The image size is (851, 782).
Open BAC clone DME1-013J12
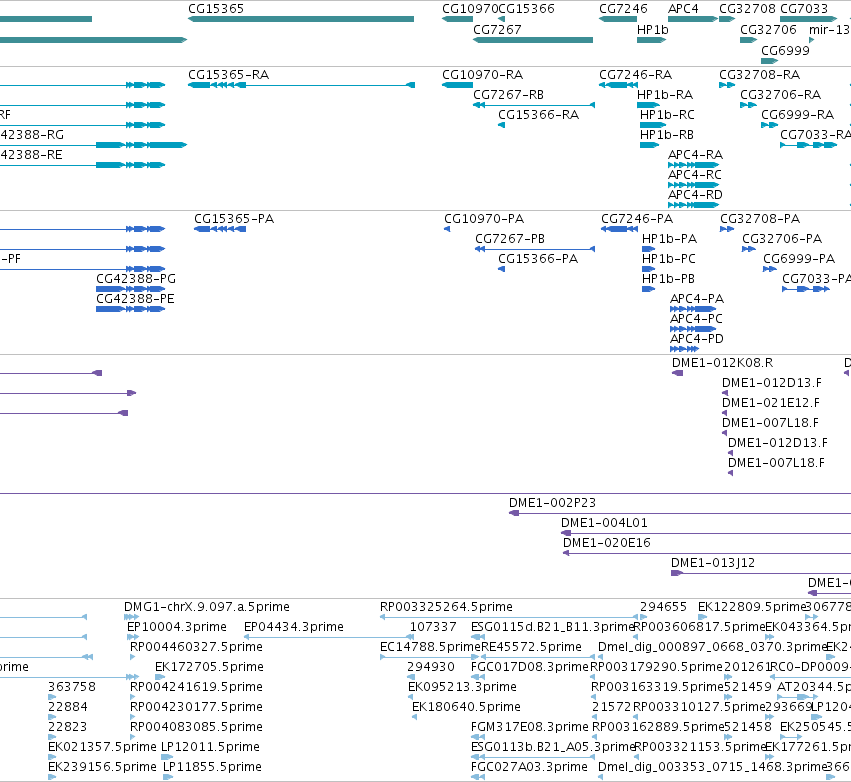(761, 573)
